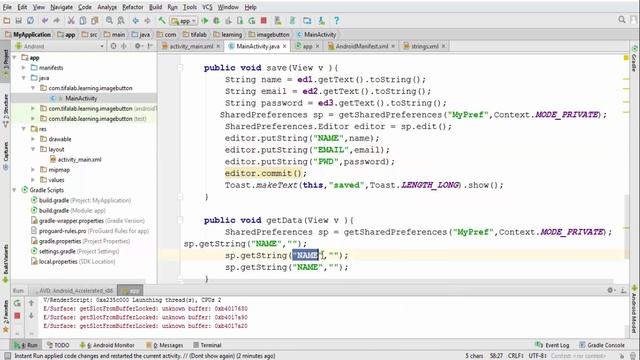Open the Terminal tool window
The height and width of the screenshot is (360, 640).
click(x=207, y=345)
